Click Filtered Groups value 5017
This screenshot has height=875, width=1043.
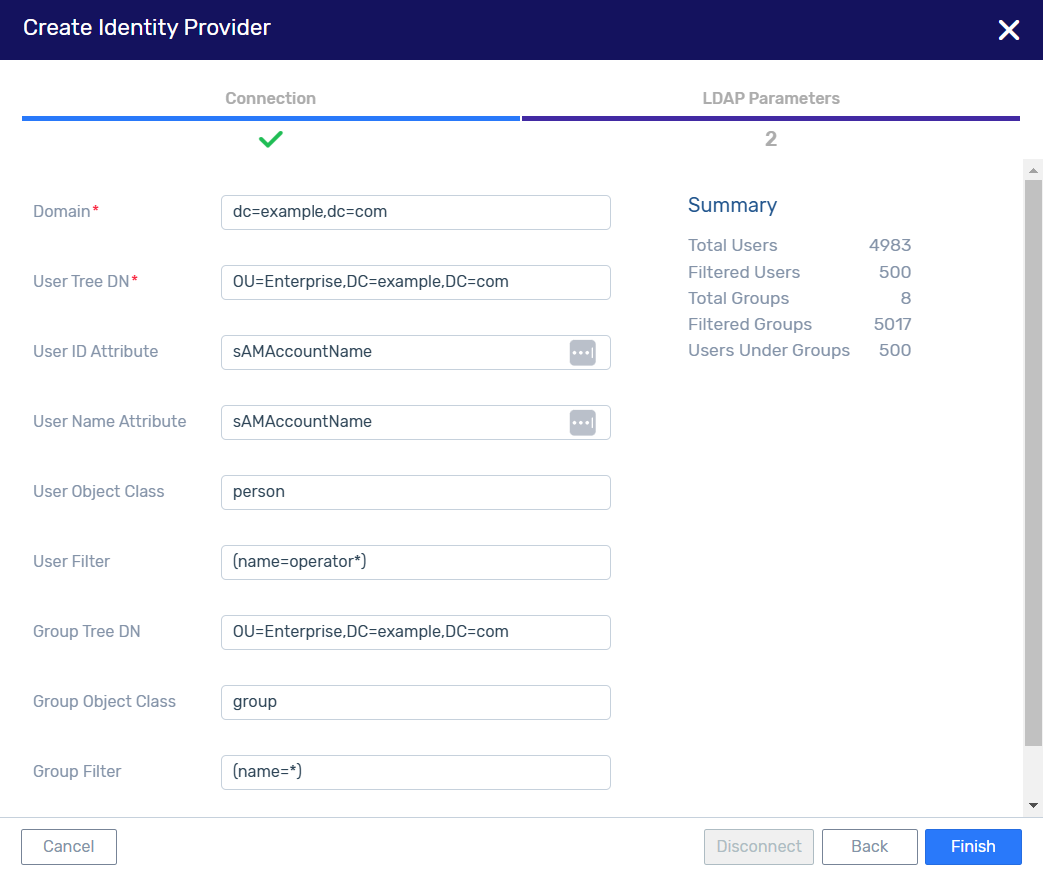tap(892, 324)
